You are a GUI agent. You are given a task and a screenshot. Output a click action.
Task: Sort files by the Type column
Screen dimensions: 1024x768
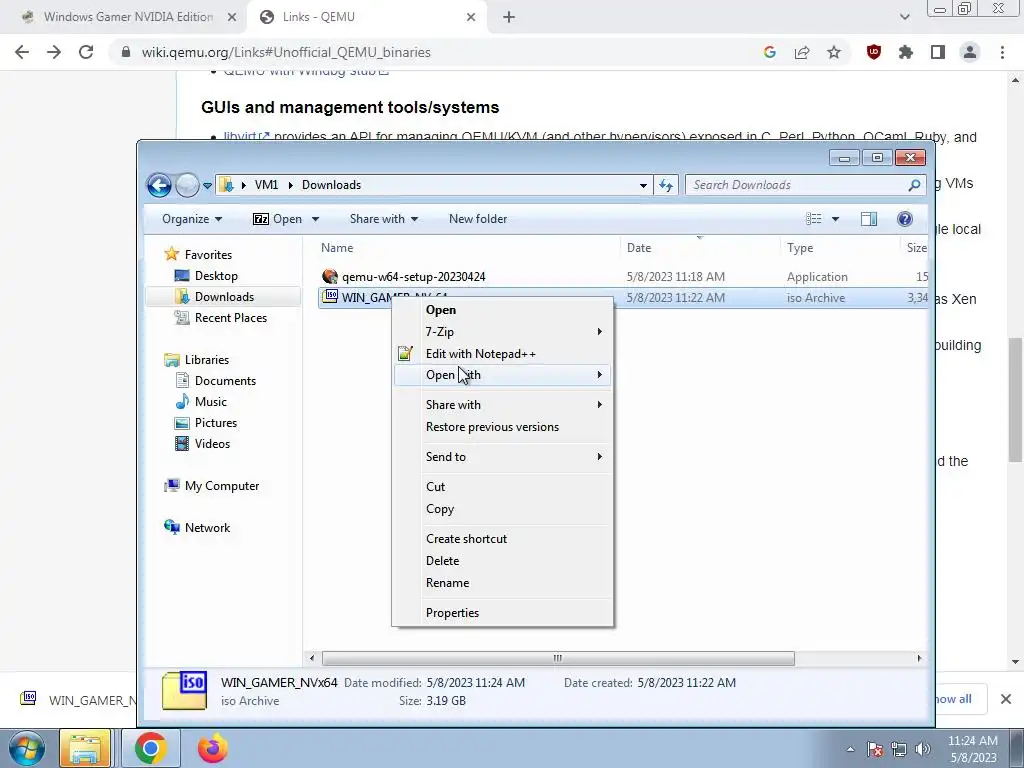click(800, 248)
